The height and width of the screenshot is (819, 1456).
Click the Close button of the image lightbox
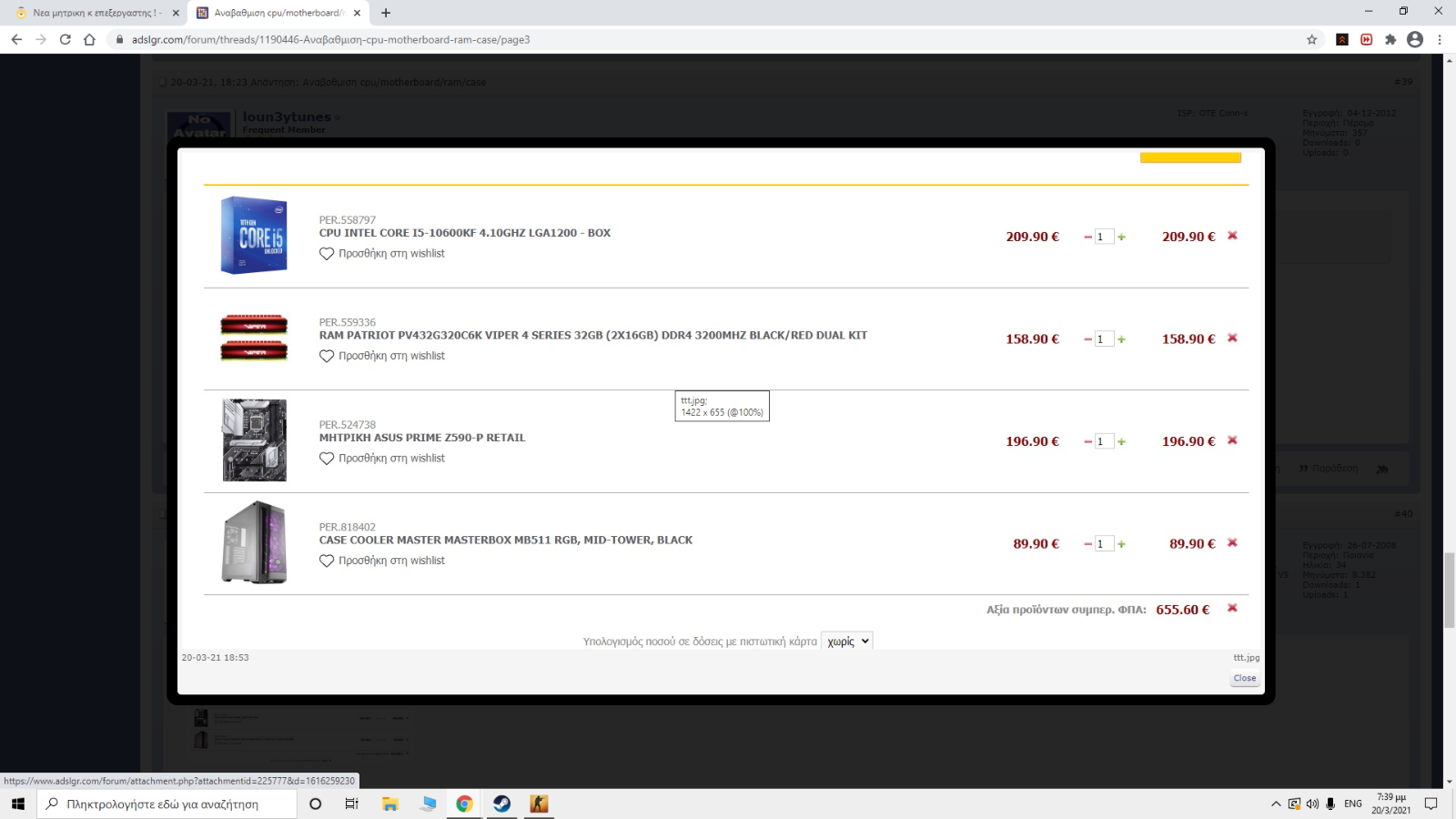point(1245,678)
